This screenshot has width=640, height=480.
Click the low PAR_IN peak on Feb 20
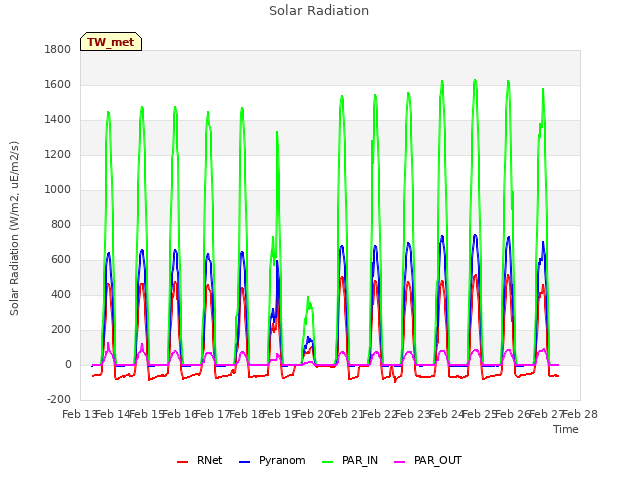click(308, 298)
